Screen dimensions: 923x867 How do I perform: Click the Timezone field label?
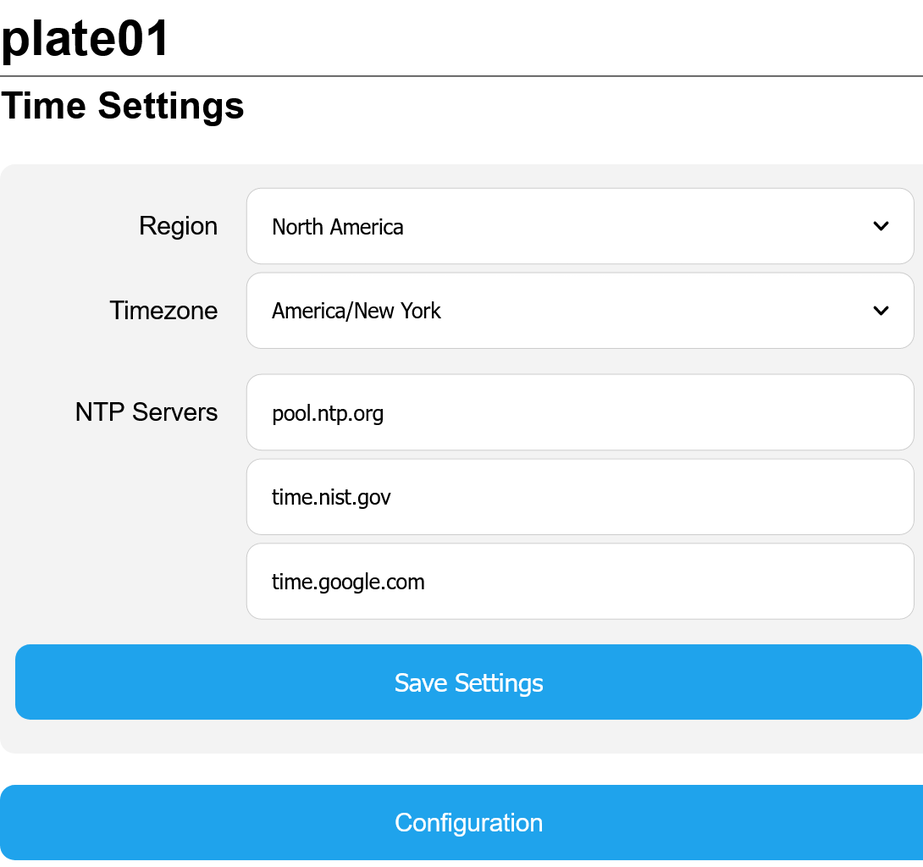click(x=164, y=311)
